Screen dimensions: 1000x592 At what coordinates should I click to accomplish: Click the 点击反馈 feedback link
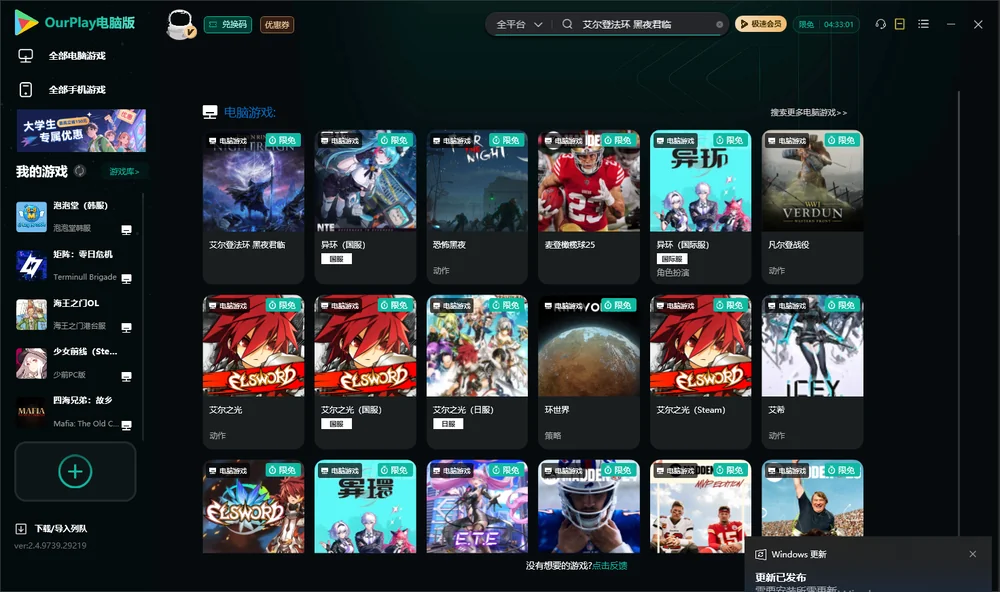click(x=610, y=565)
